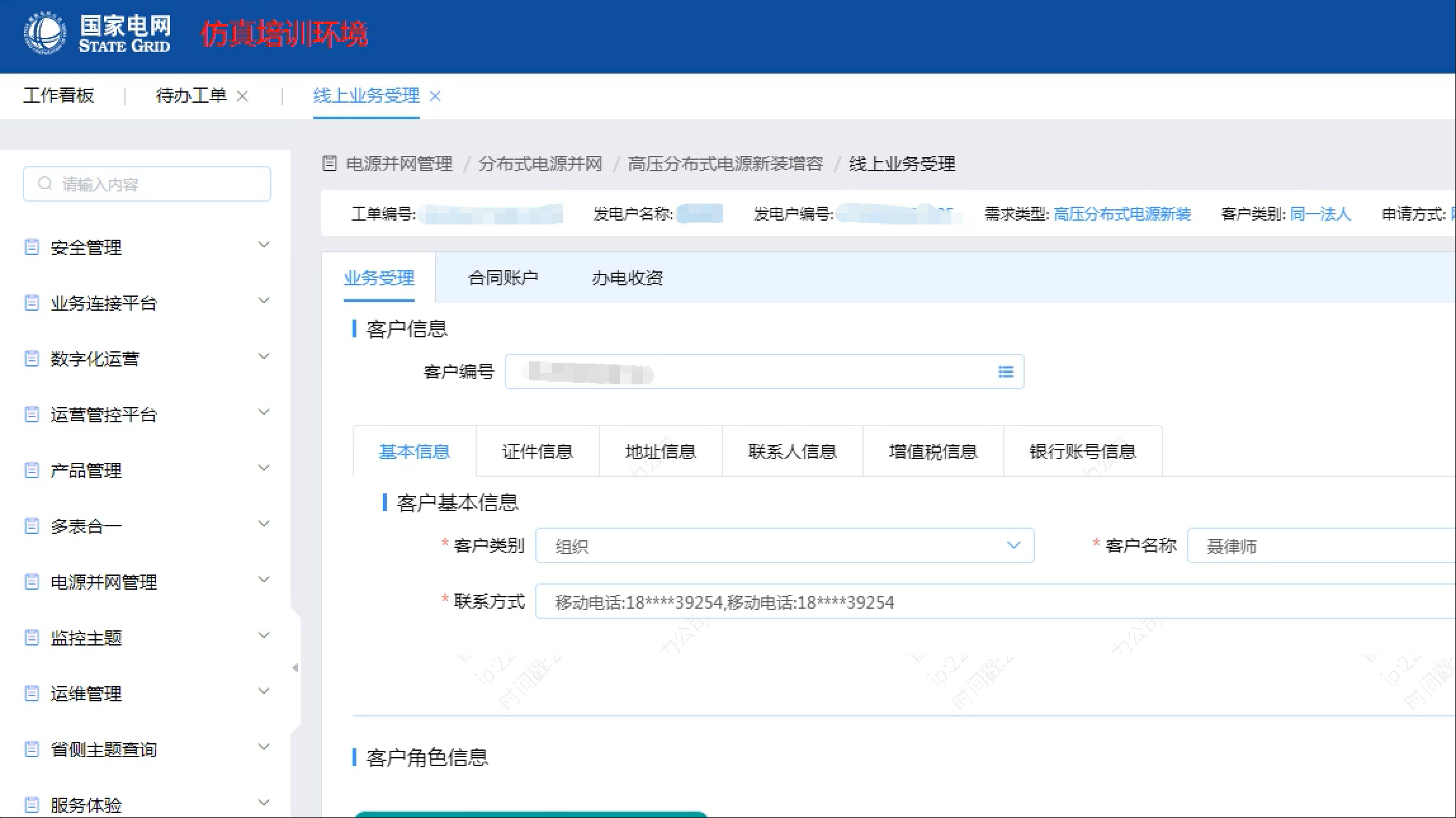Image resolution: width=1456 pixels, height=818 pixels.
Task: Open the list picker icon in 客户编号 field
Action: coord(1005,372)
